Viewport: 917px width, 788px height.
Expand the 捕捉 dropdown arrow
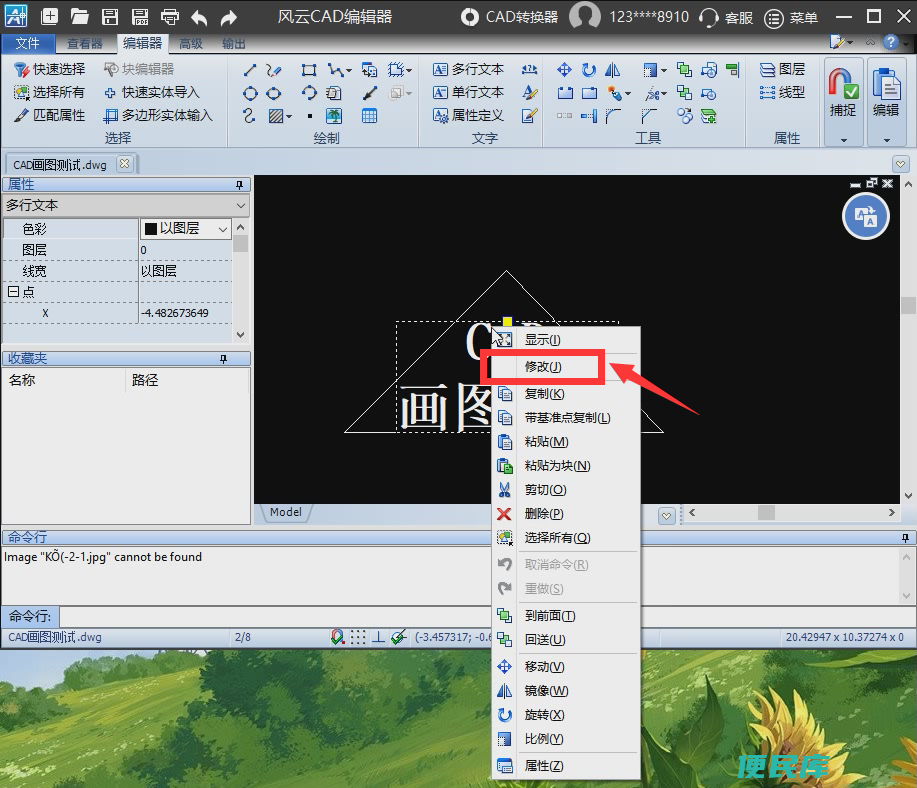[843, 140]
